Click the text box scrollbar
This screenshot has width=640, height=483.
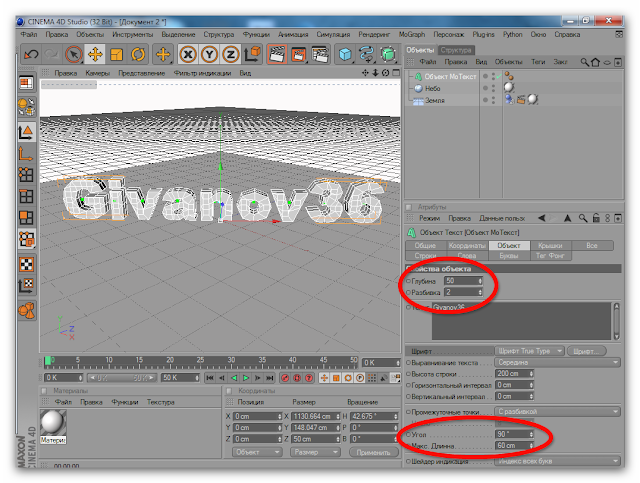tap(616, 321)
